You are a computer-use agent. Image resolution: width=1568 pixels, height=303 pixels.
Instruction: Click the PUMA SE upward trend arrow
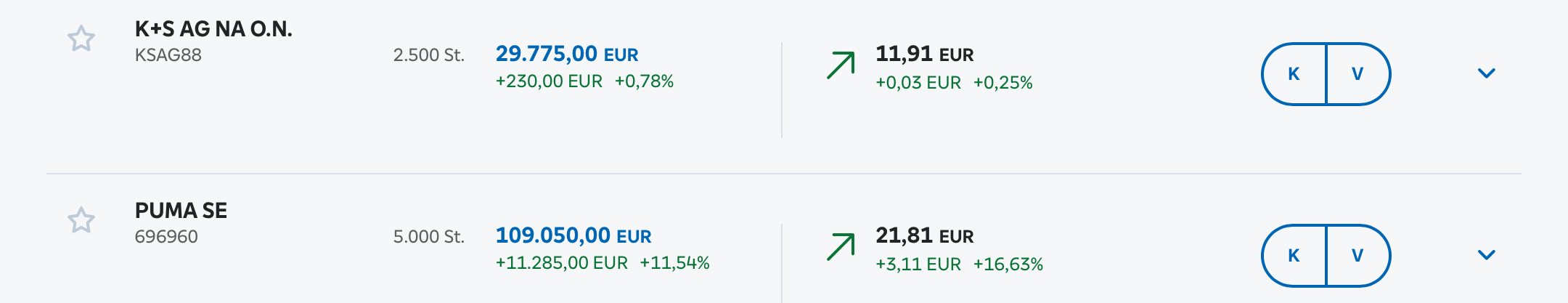(x=841, y=247)
